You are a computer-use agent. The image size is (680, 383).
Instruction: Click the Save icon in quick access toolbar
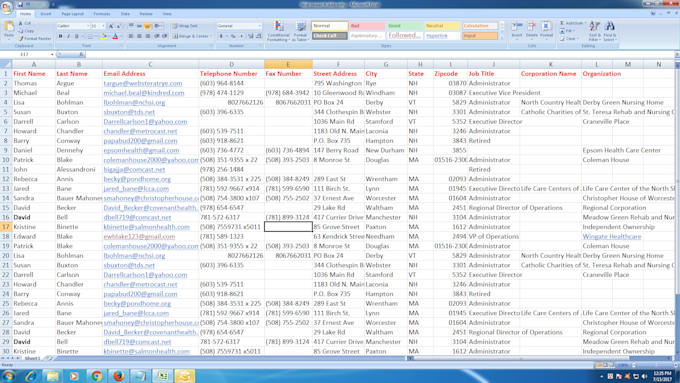20,4
